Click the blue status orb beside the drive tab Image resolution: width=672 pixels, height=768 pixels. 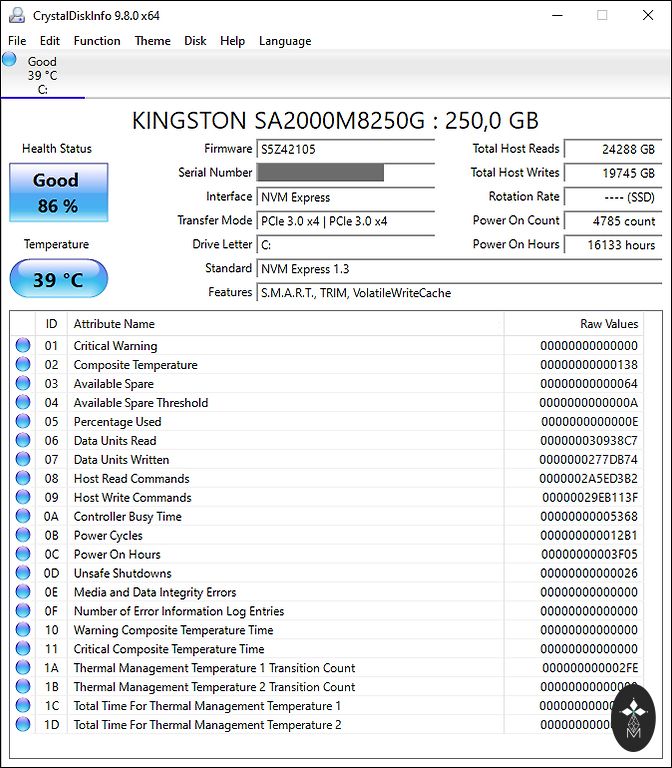[10, 60]
